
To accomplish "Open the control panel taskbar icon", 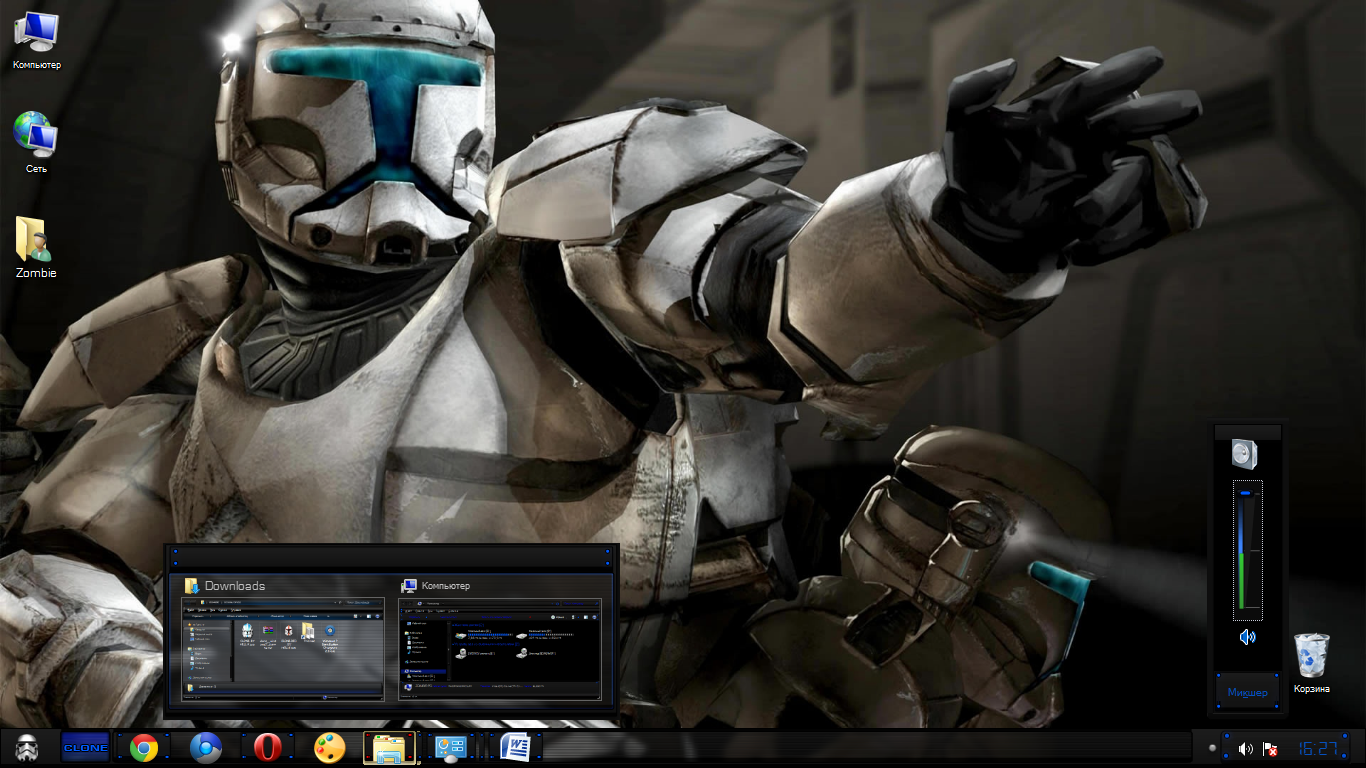I will click(451, 748).
